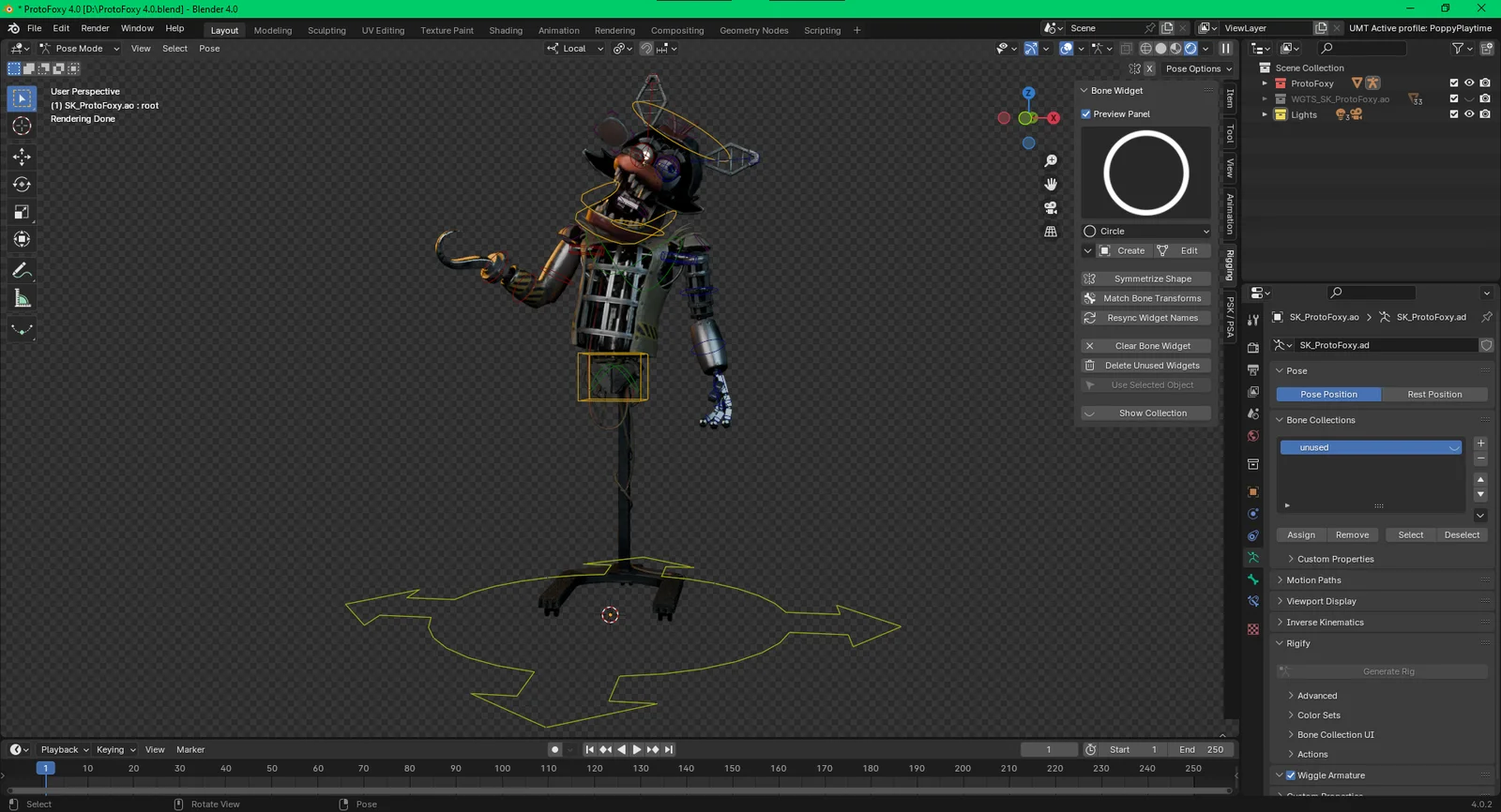1501x812 pixels.
Task: Uncheck the Preview Panel checkbox
Action: tap(1086, 114)
